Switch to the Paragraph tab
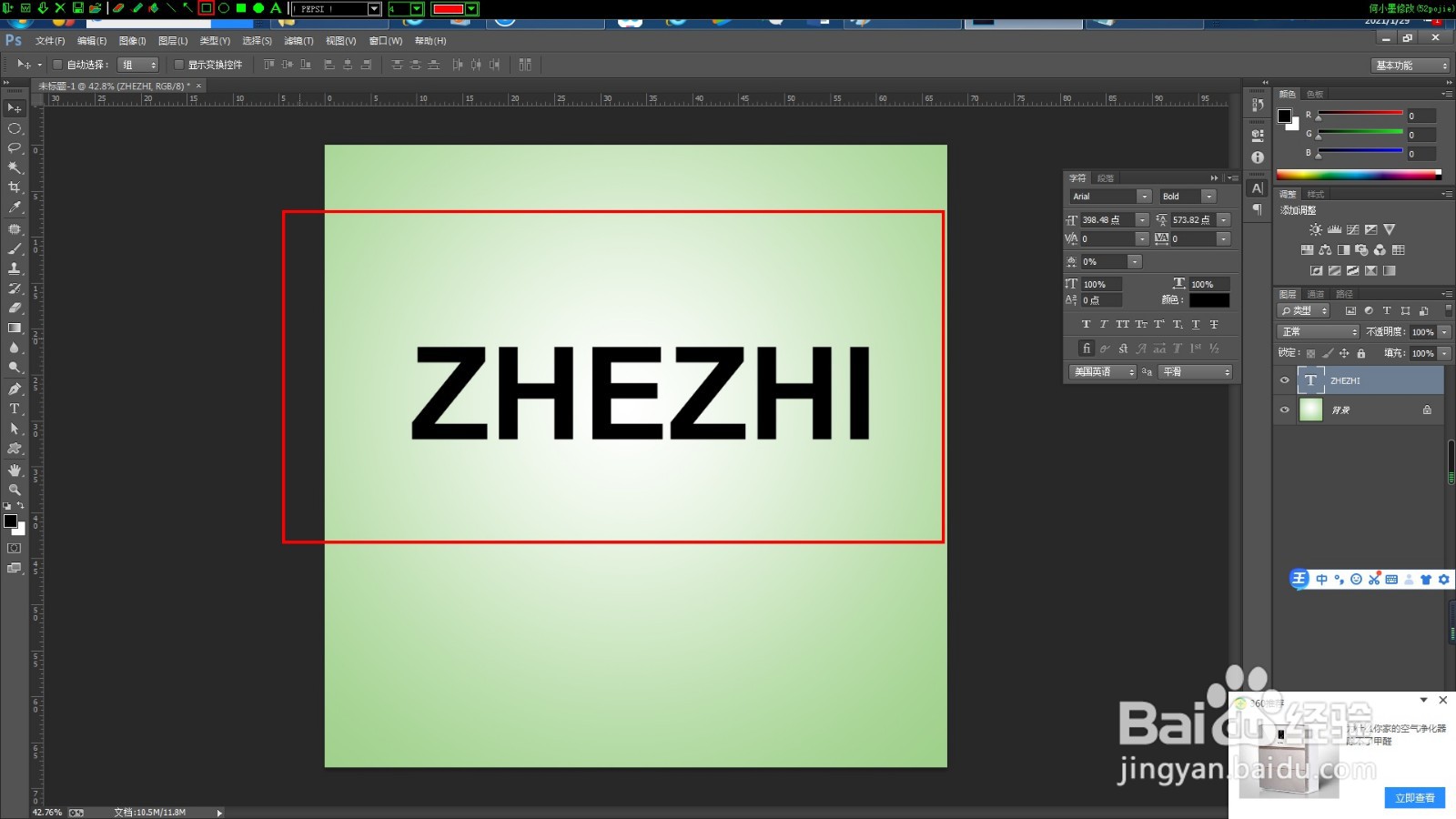 [1106, 178]
